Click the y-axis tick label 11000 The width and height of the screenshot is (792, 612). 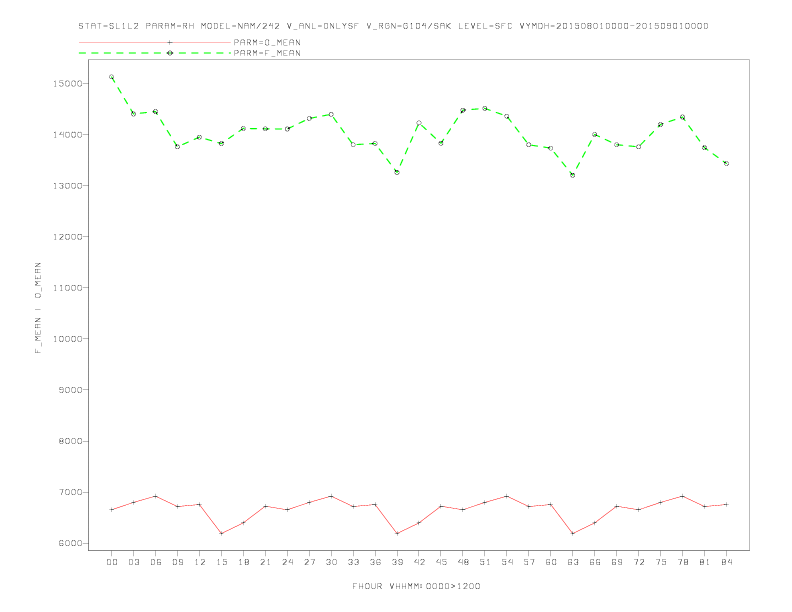pos(68,287)
